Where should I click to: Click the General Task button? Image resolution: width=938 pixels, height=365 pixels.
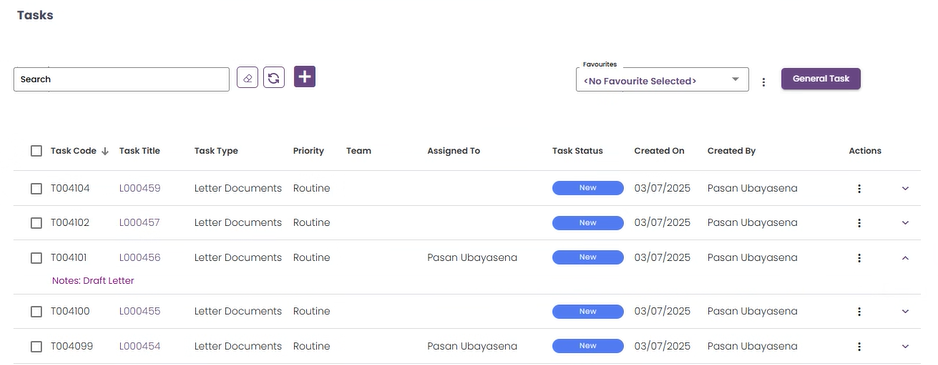(x=821, y=78)
